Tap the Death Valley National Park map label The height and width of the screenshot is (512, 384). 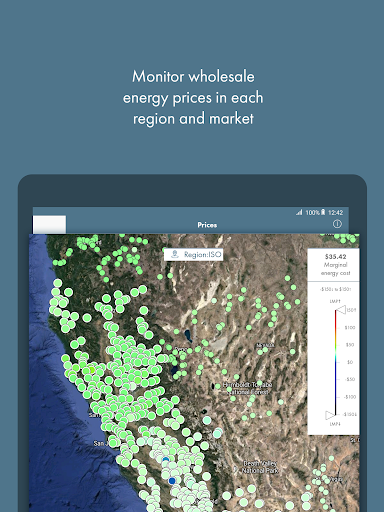click(x=260, y=467)
